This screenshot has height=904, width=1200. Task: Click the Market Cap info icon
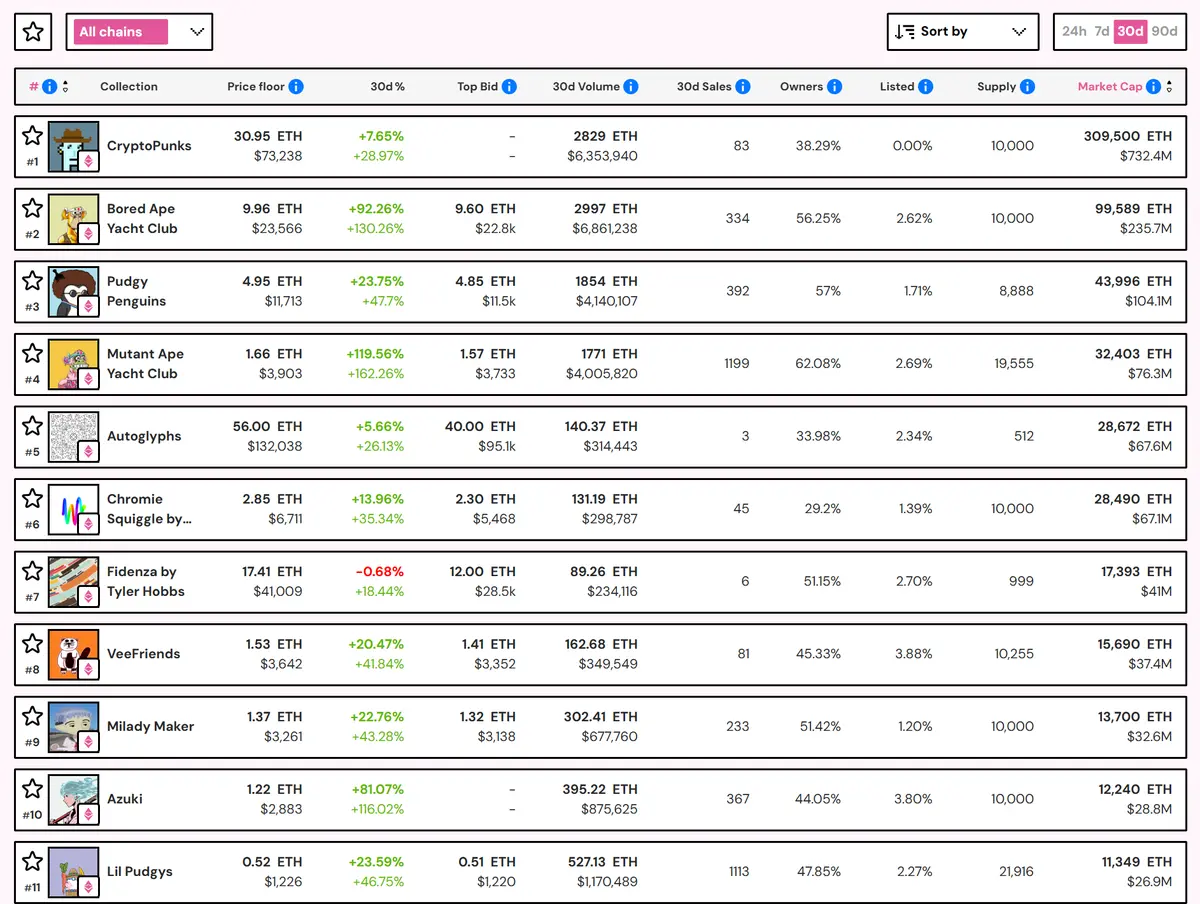click(1153, 87)
